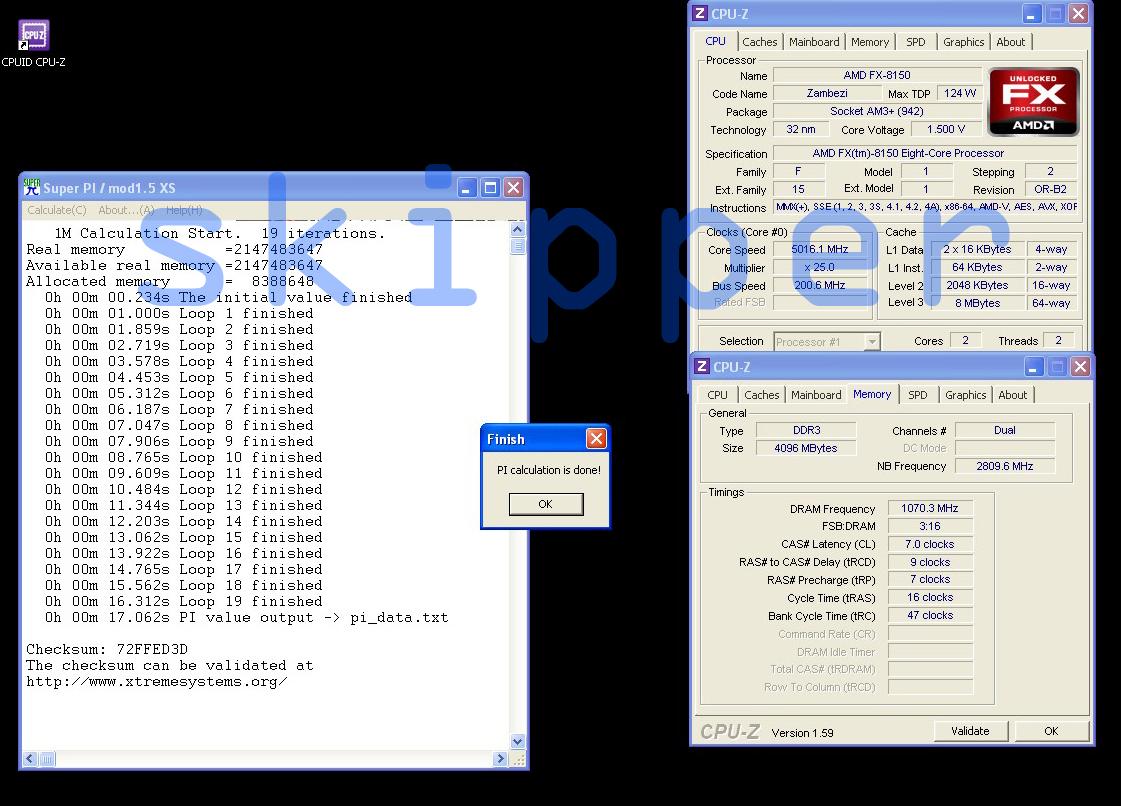1121x806 pixels.
Task: Click Bus Speed value 200.6 MHz
Action: pos(819,285)
